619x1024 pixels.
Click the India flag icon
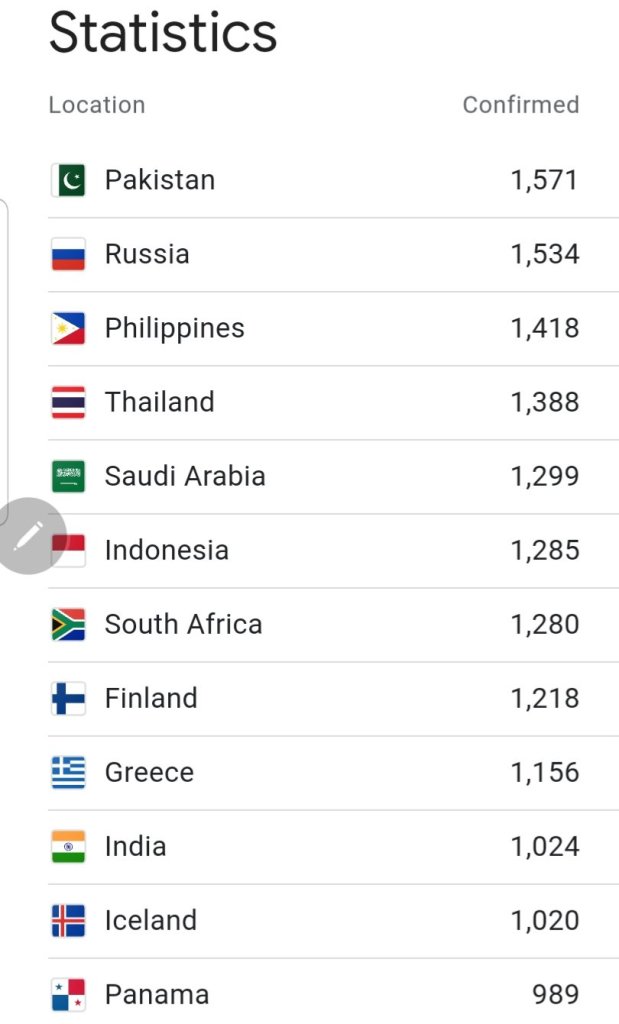click(x=68, y=846)
